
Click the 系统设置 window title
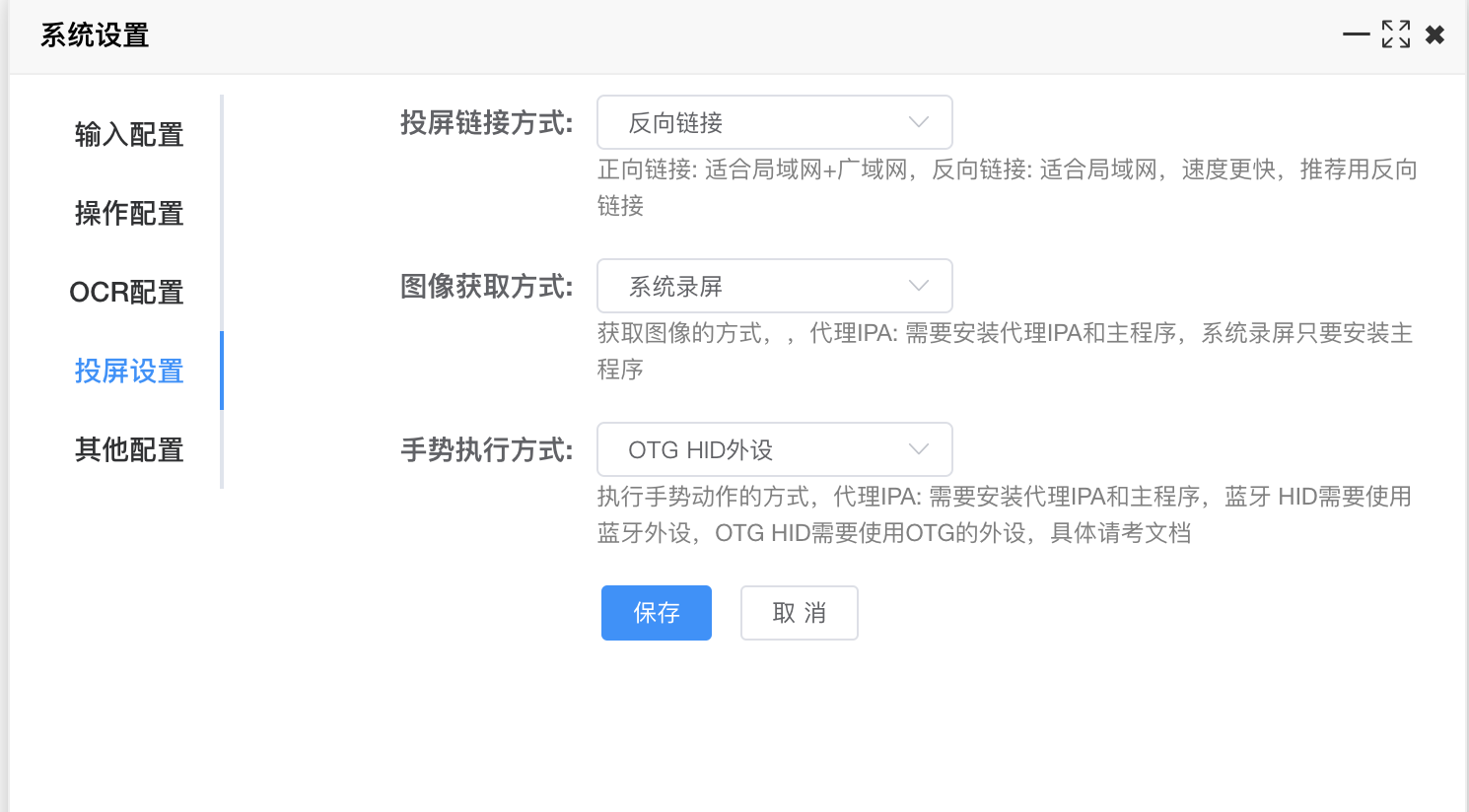pos(95,35)
